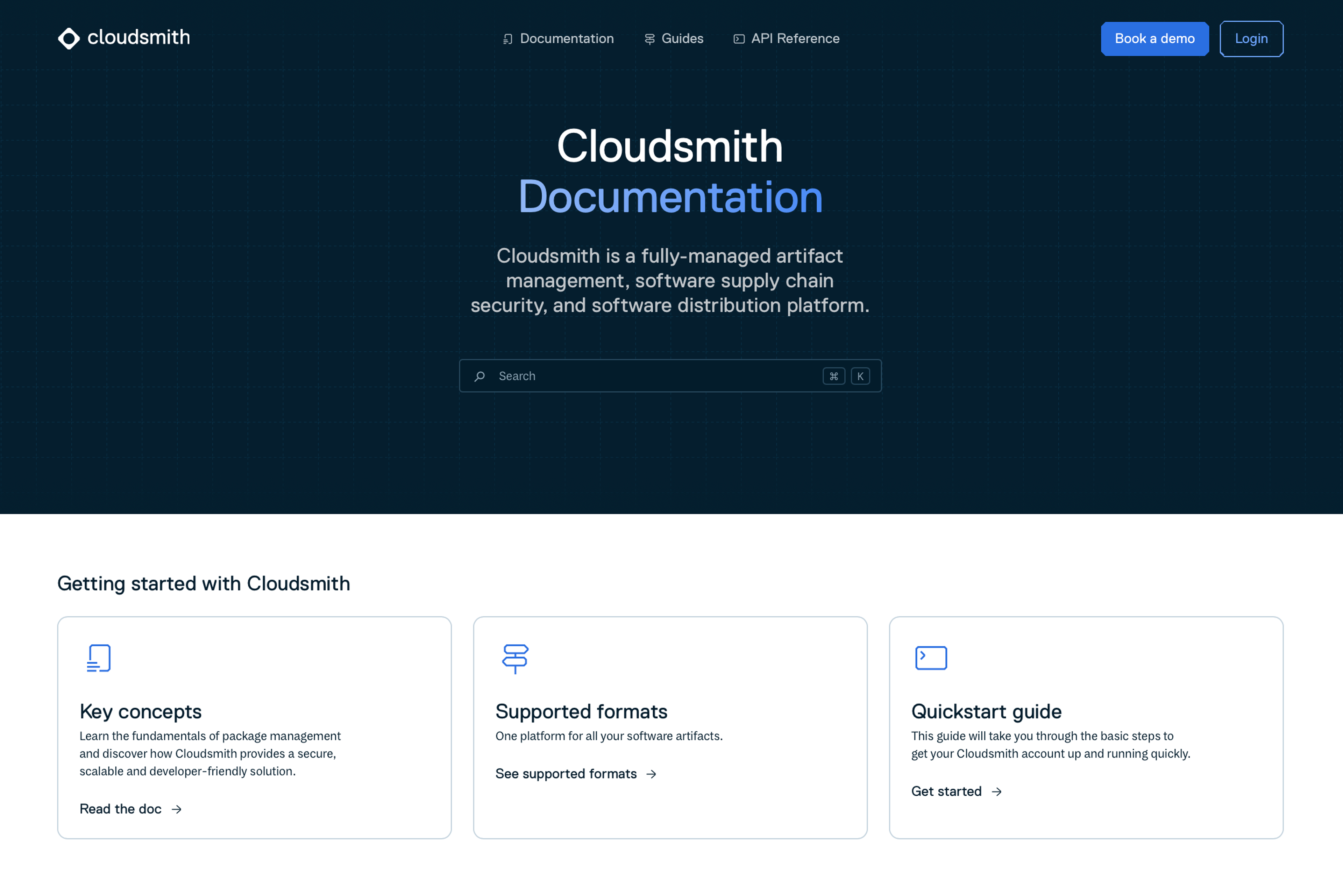Screen dimensions: 1343x896
Task: Click arrow next to Get started
Action: (996, 791)
